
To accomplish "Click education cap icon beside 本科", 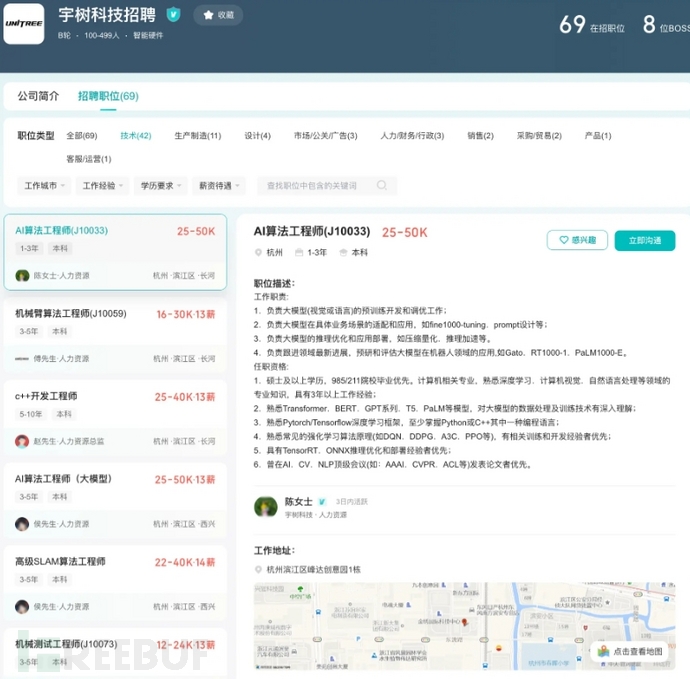I will tap(343, 253).
